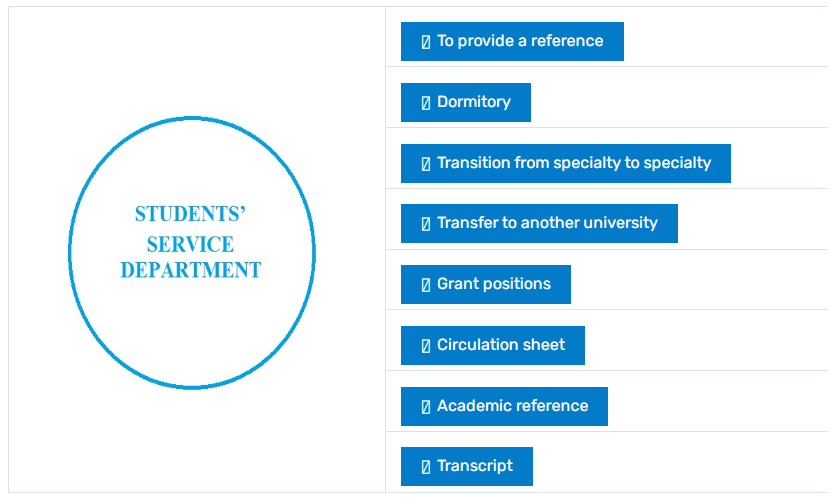837x497 pixels.
Task: Select the Dormitory button label
Action: pos(474,102)
